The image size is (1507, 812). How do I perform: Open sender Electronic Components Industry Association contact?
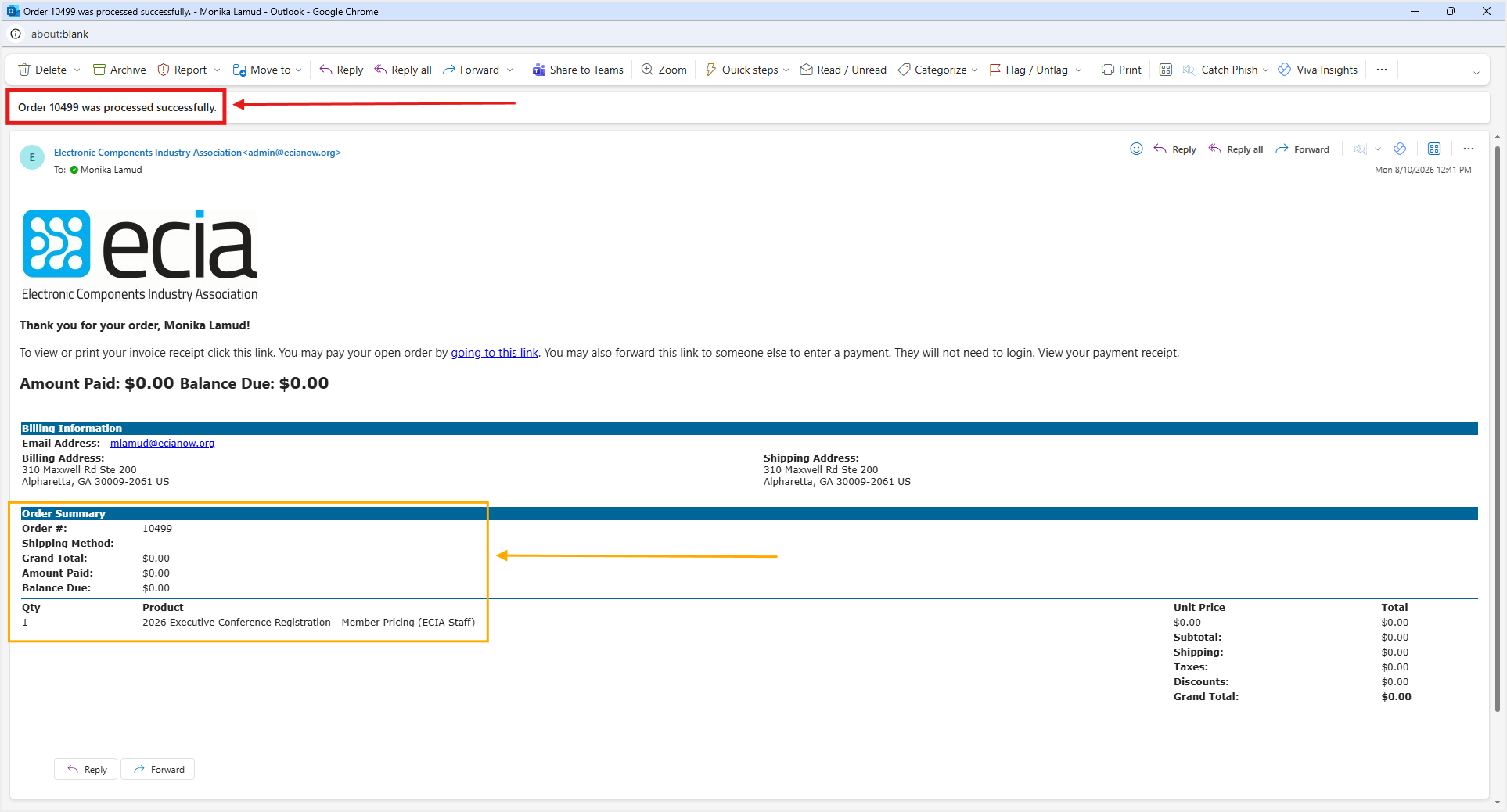[x=197, y=153]
